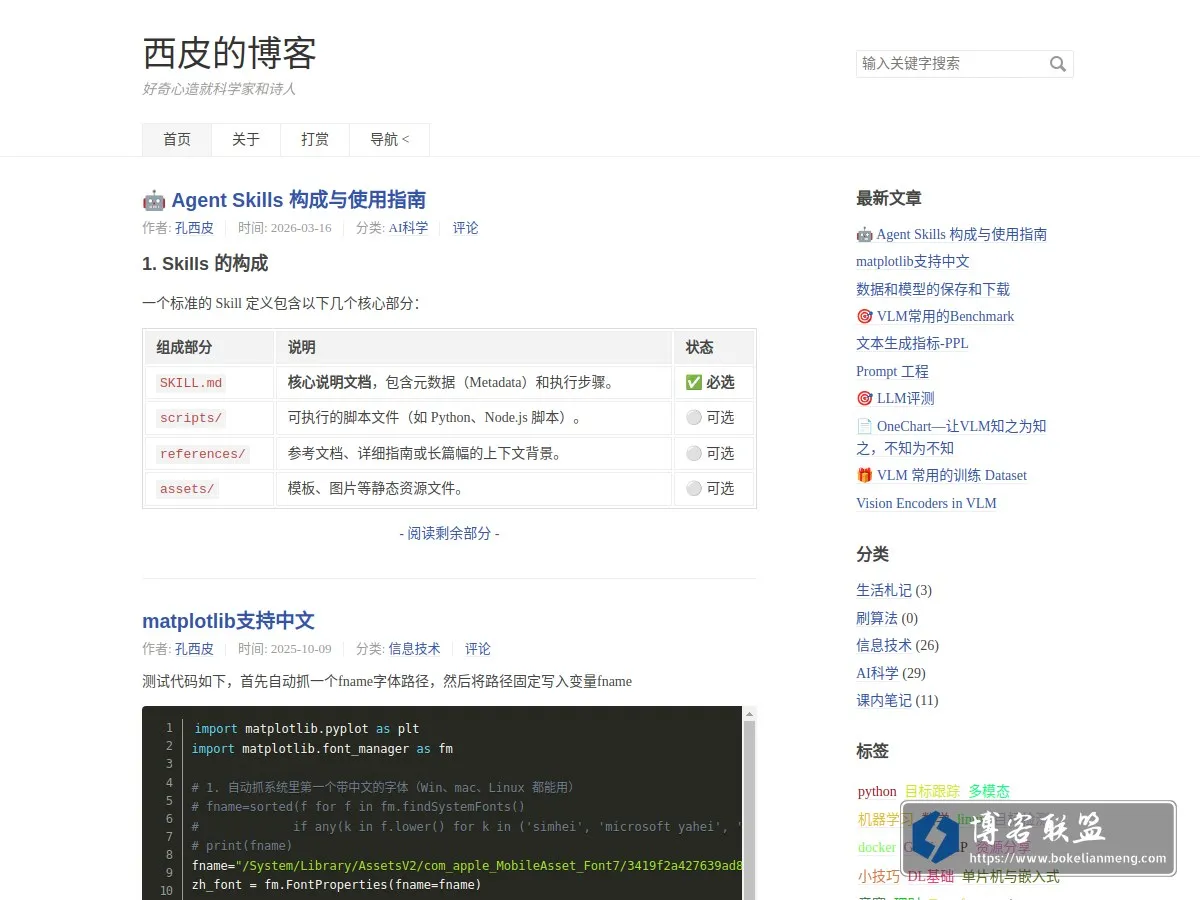Click the magnifier search icon
1200x900 pixels.
tap(1057, 64)
